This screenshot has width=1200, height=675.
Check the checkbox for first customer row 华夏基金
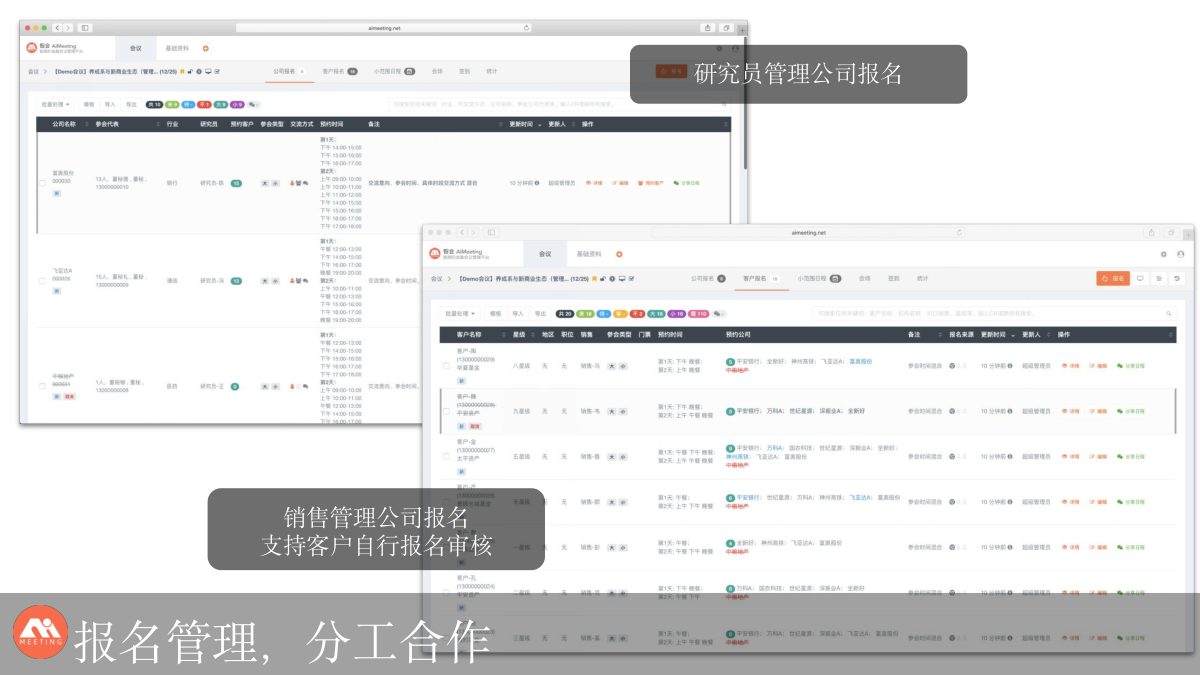pos(446,365)
